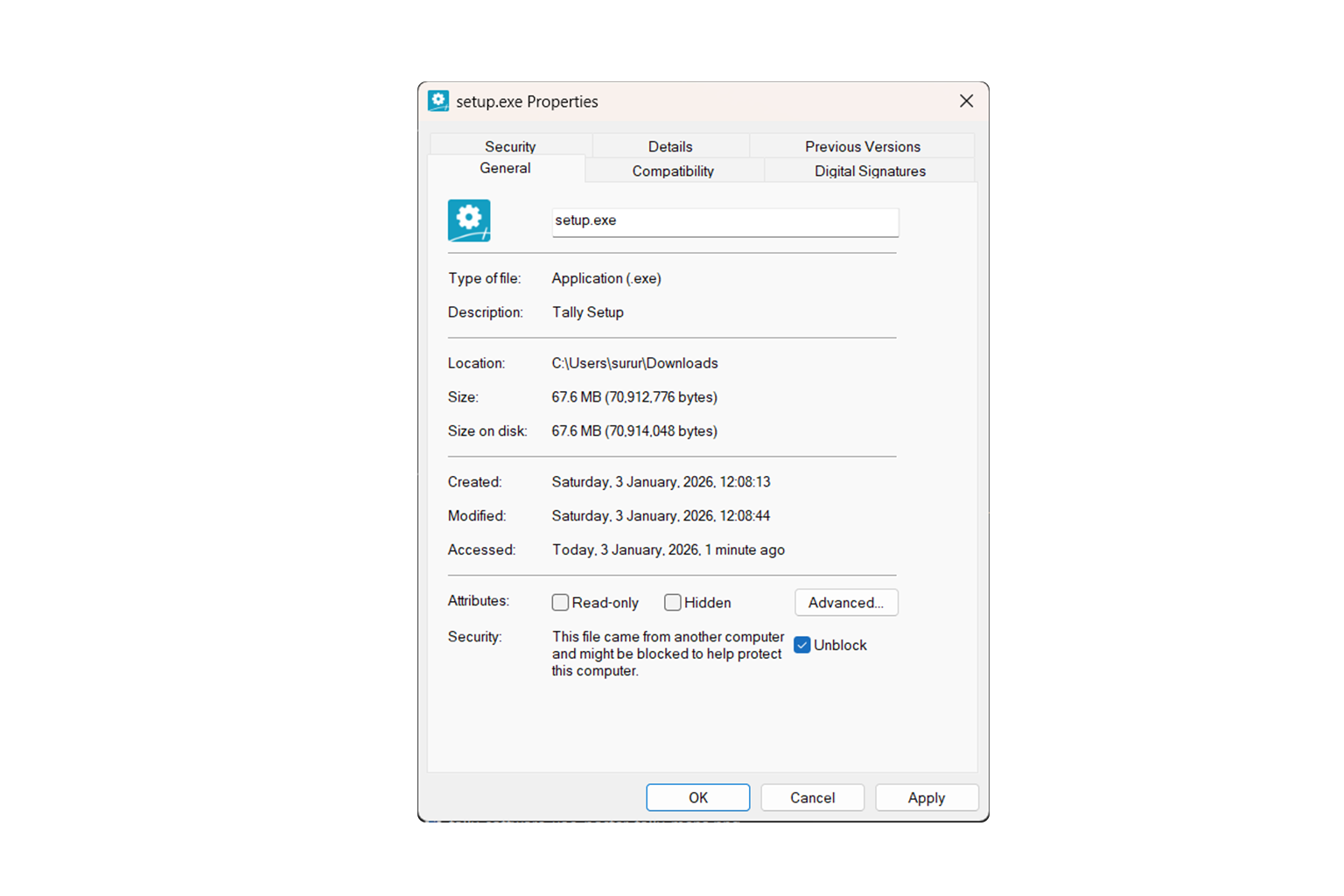Image resolution: width=1344 pixels, height=896 pixels.
Task: Close the setup.exe Properties dialog
Action: (x=966, y=101)
